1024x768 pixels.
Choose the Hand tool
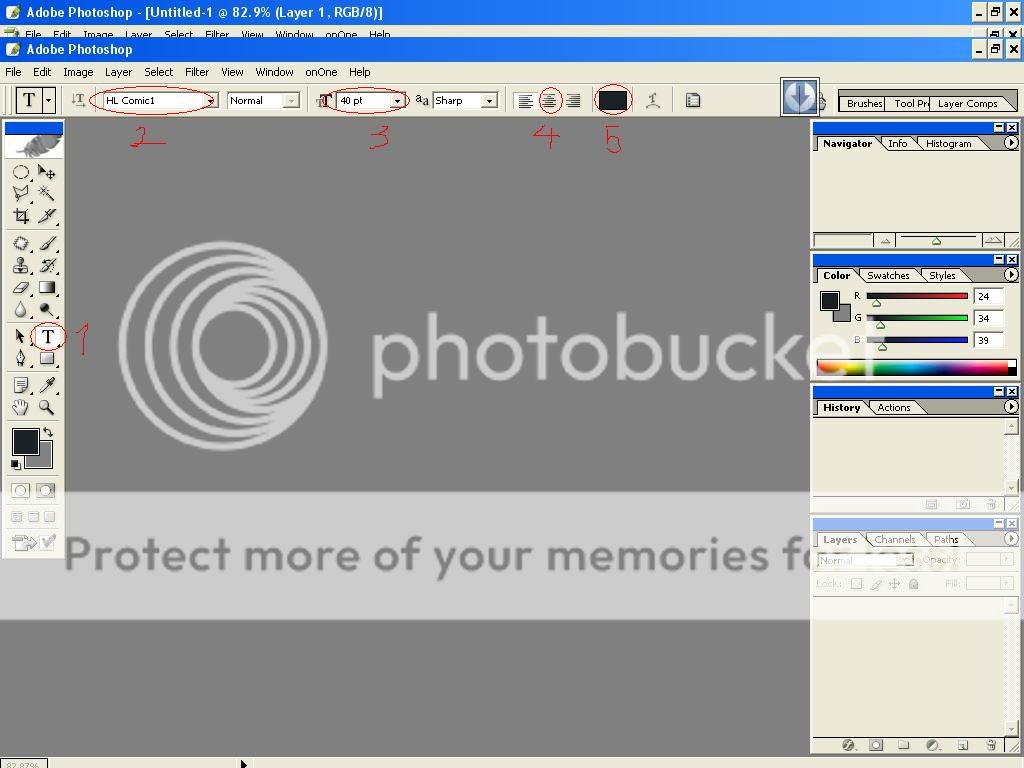21,408
